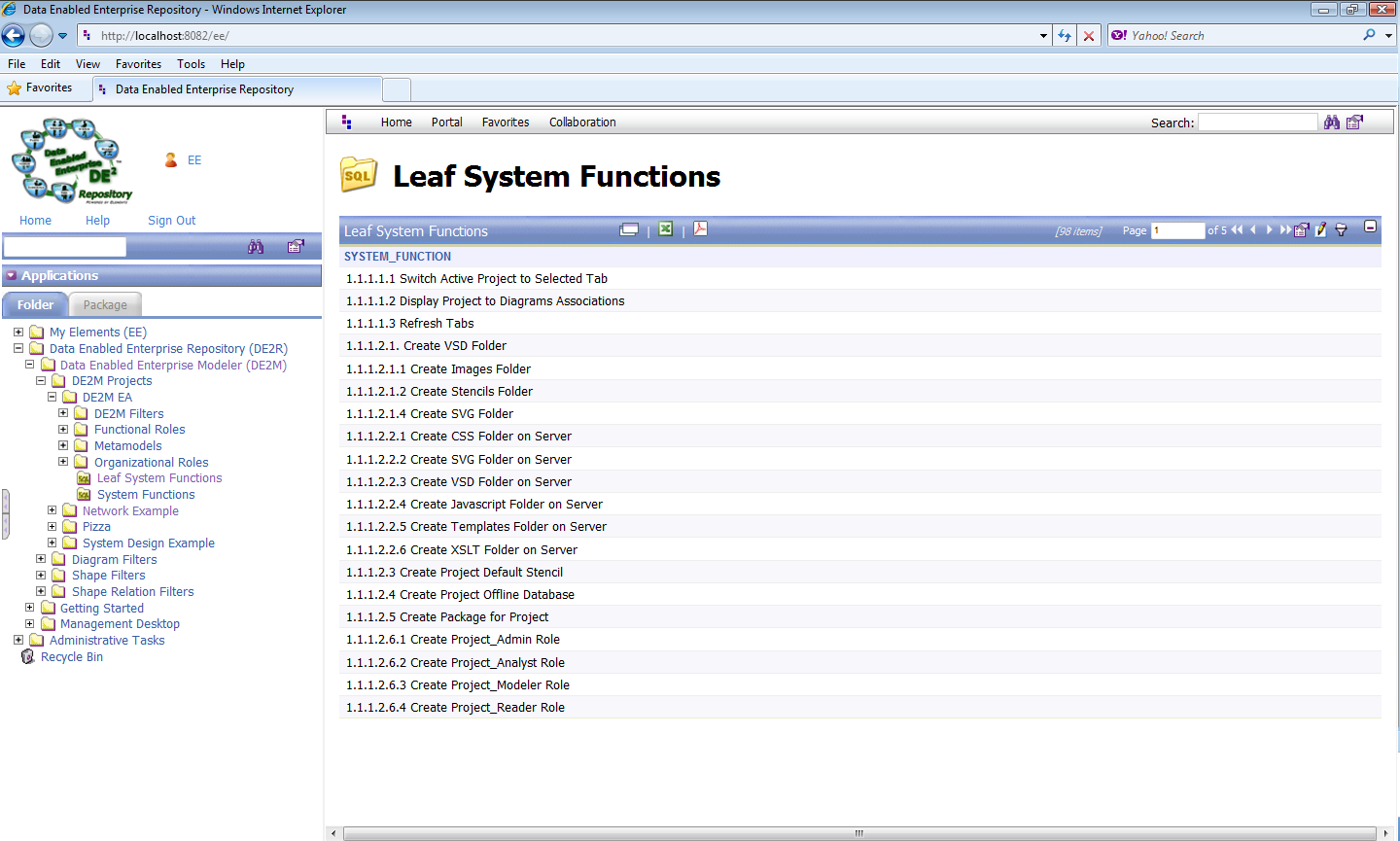
Task: Export the list to Excel
Action: [x=665, y=229]
